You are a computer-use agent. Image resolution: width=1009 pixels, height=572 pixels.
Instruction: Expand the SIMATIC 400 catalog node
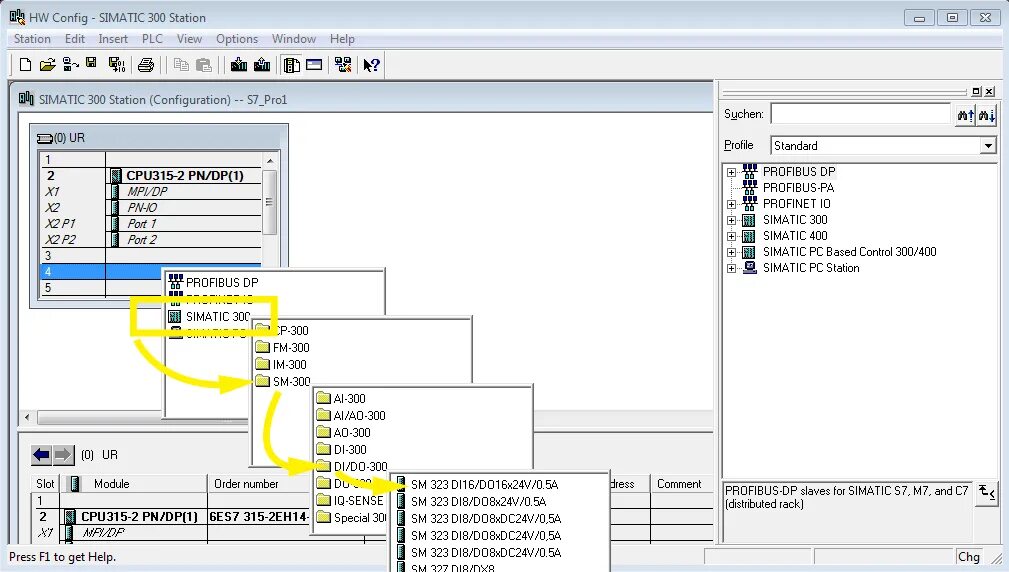[x=732, y=237]
